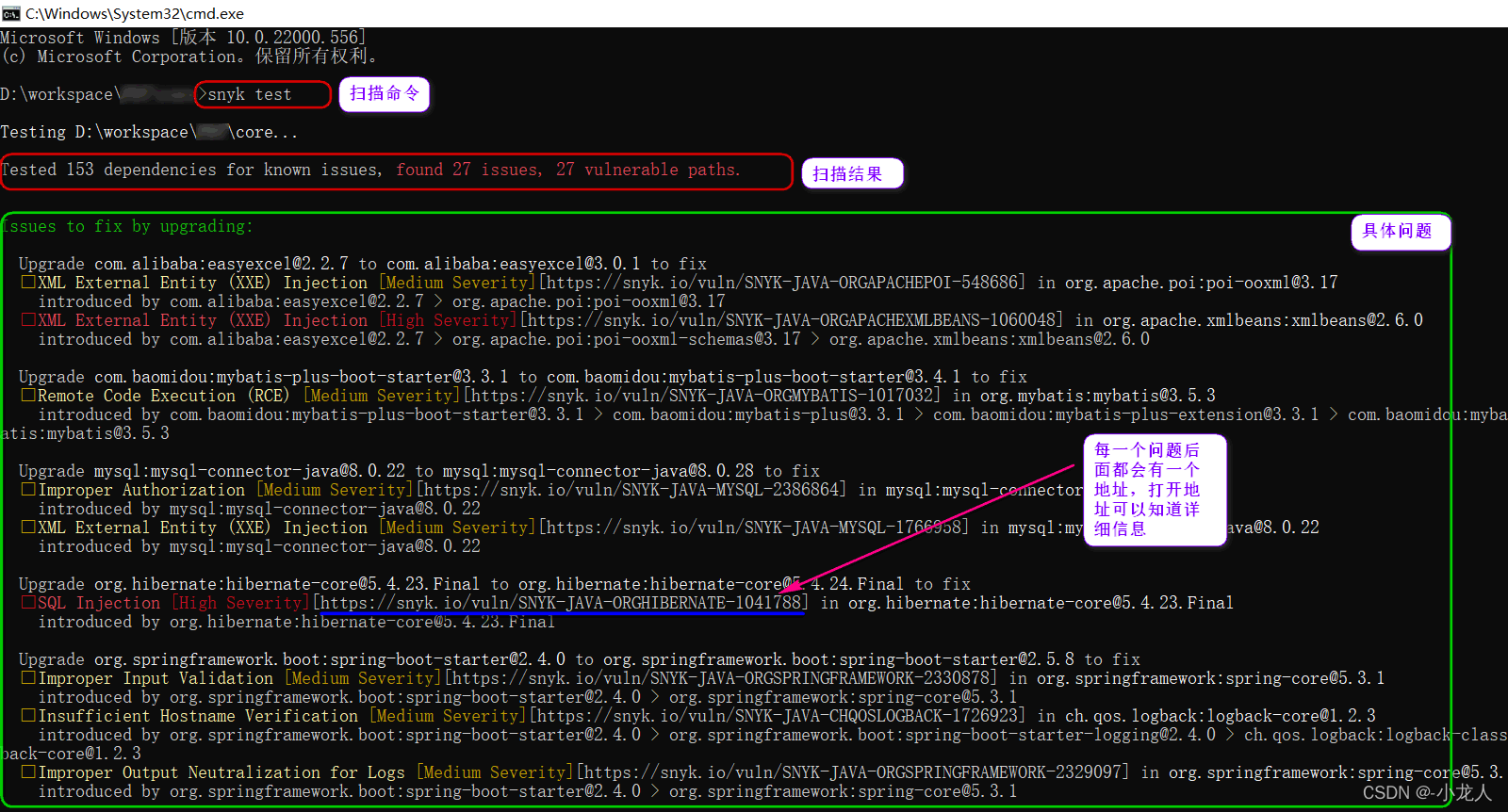Click '[High Severity]' on the SQL Injection row
Image resolution: width=1508 pixels, height=812 pixels.
tap(240, 603)
